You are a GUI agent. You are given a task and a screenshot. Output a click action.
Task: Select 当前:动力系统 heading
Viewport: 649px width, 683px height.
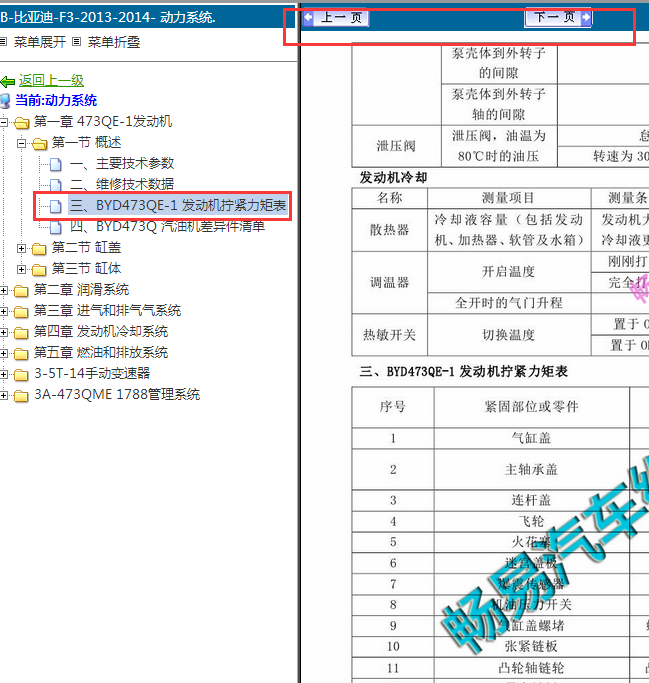(x=56, y=101)
